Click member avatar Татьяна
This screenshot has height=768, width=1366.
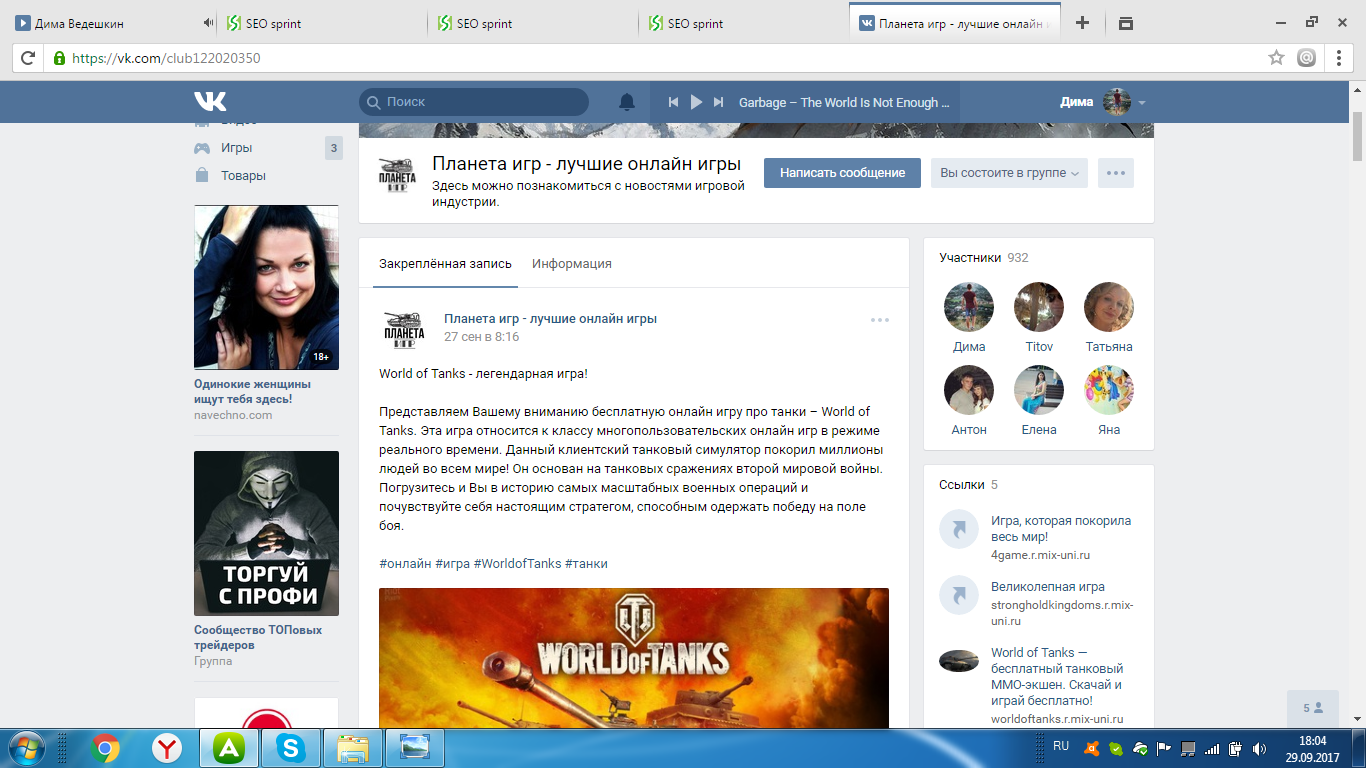point(1109,307)
